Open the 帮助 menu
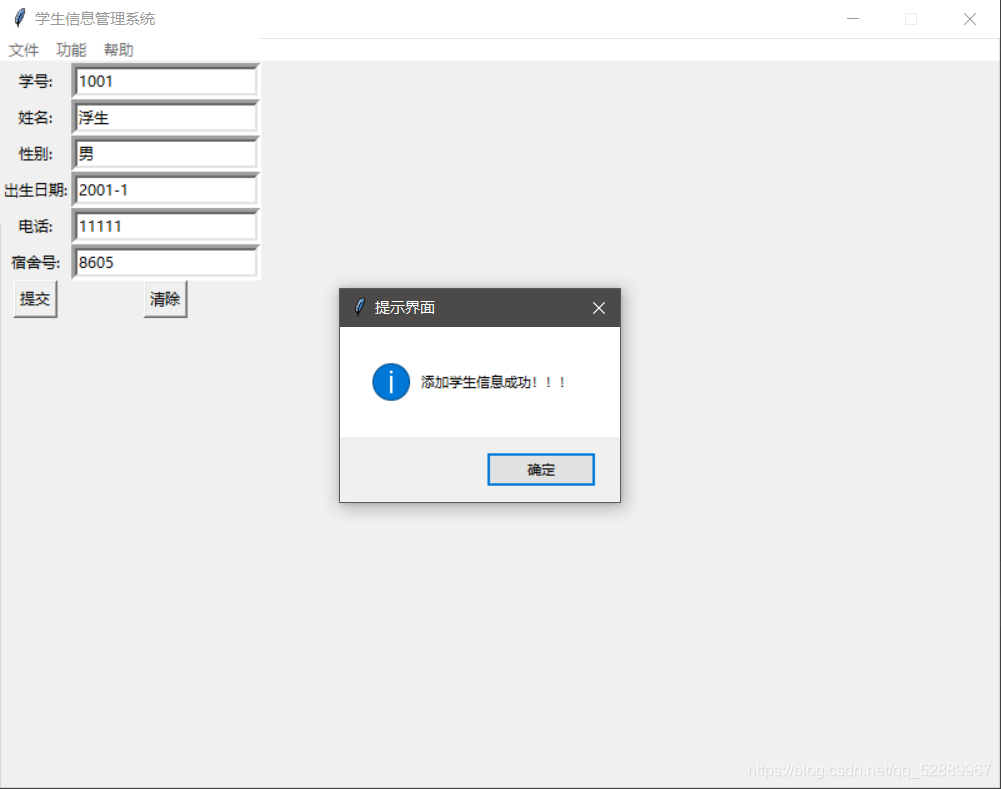Image resolution: width=1001 pixels, height=789 pixels. pos(117,49)
